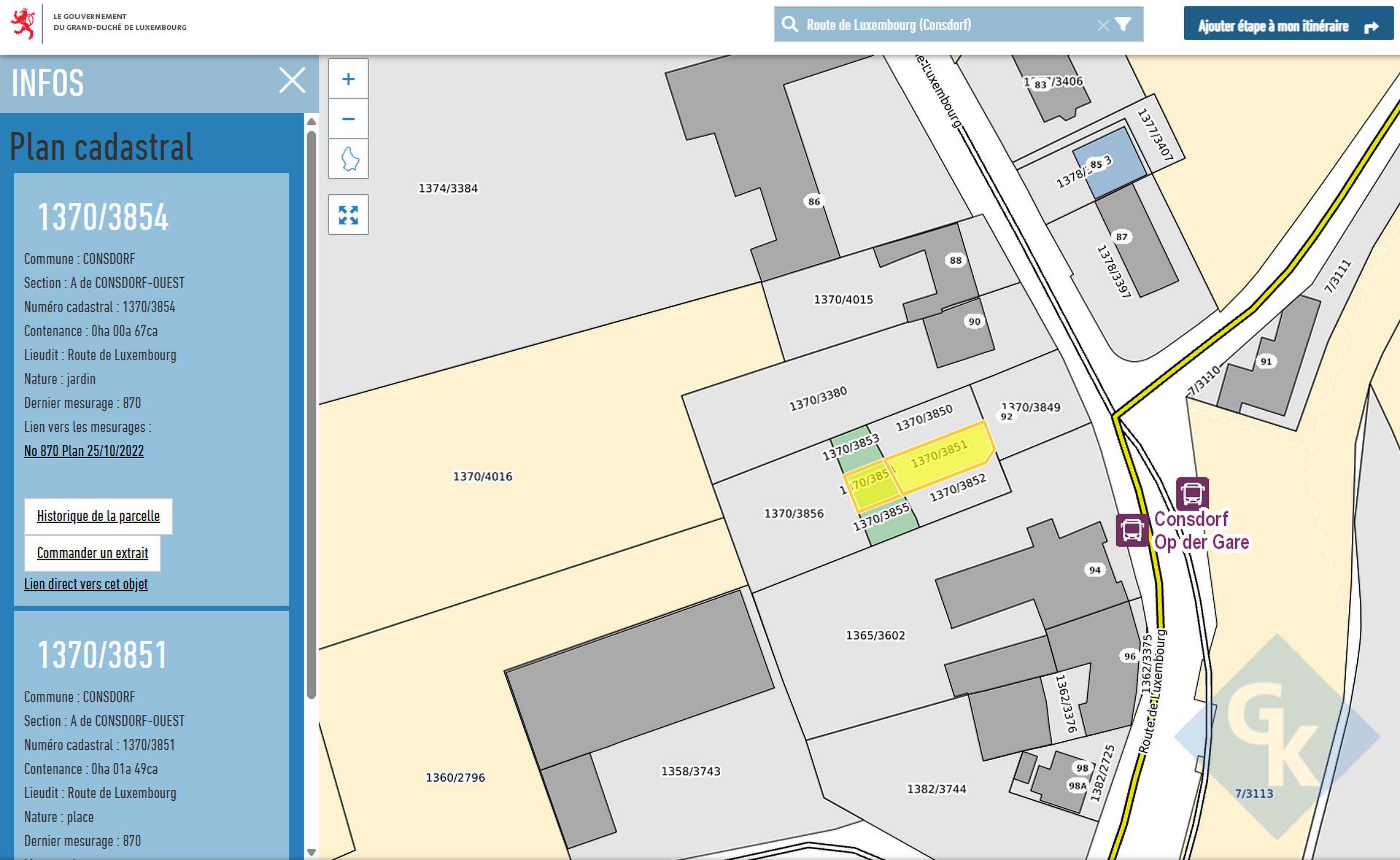Click Commander un extrait button

tap(93, 554)
